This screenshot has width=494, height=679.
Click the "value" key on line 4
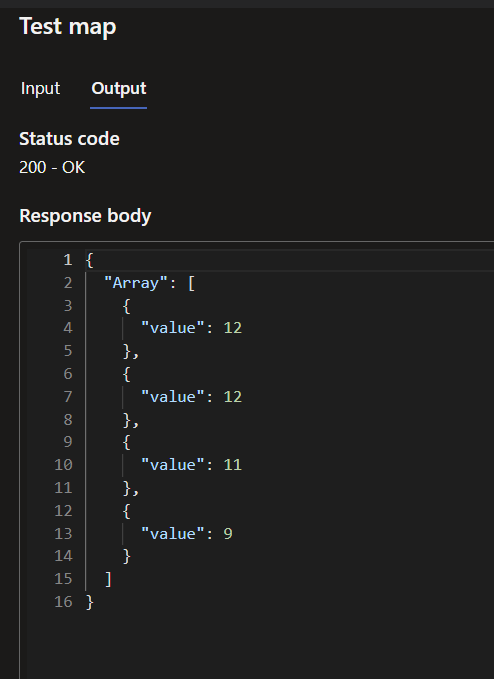(172, 328)
